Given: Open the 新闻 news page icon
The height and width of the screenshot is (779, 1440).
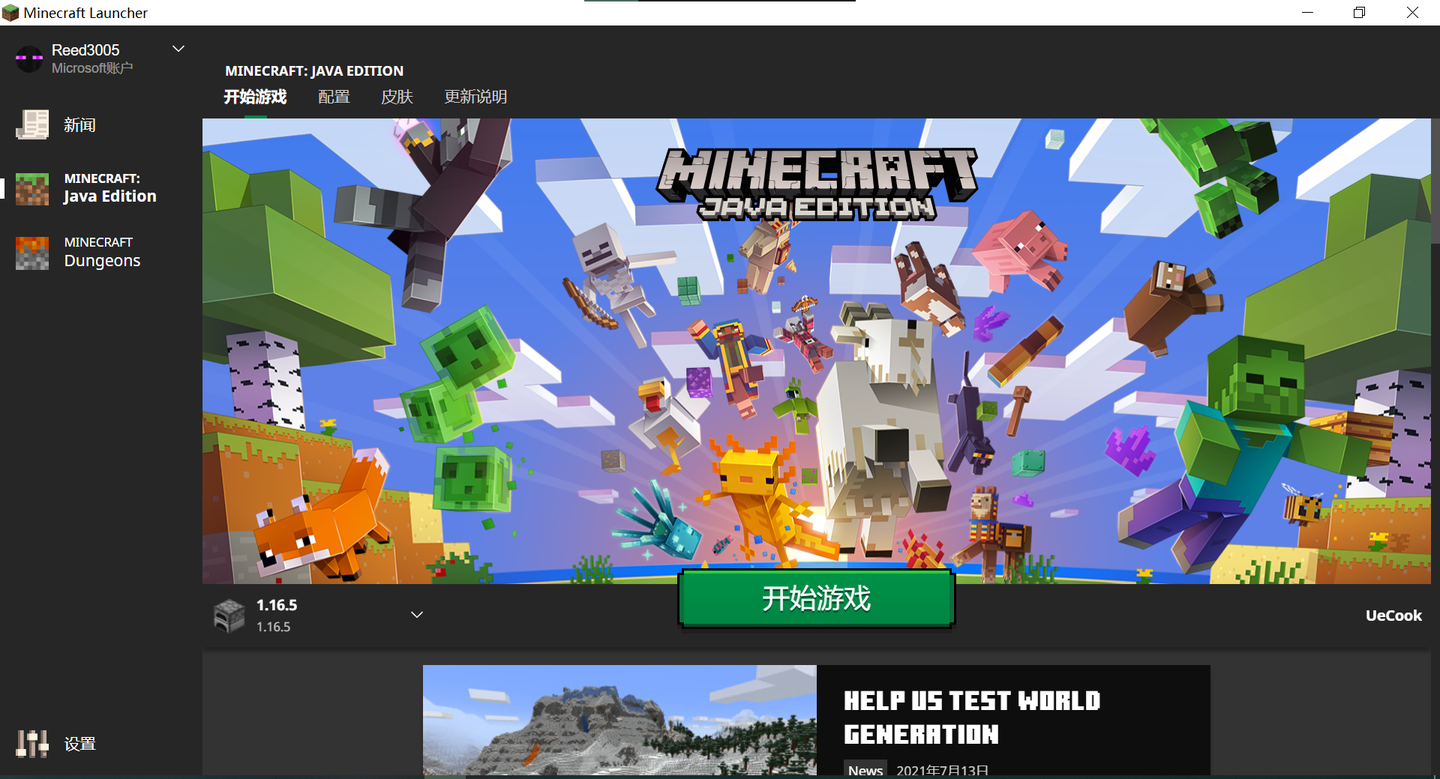Looking at the screenshot, I should 32,124.
